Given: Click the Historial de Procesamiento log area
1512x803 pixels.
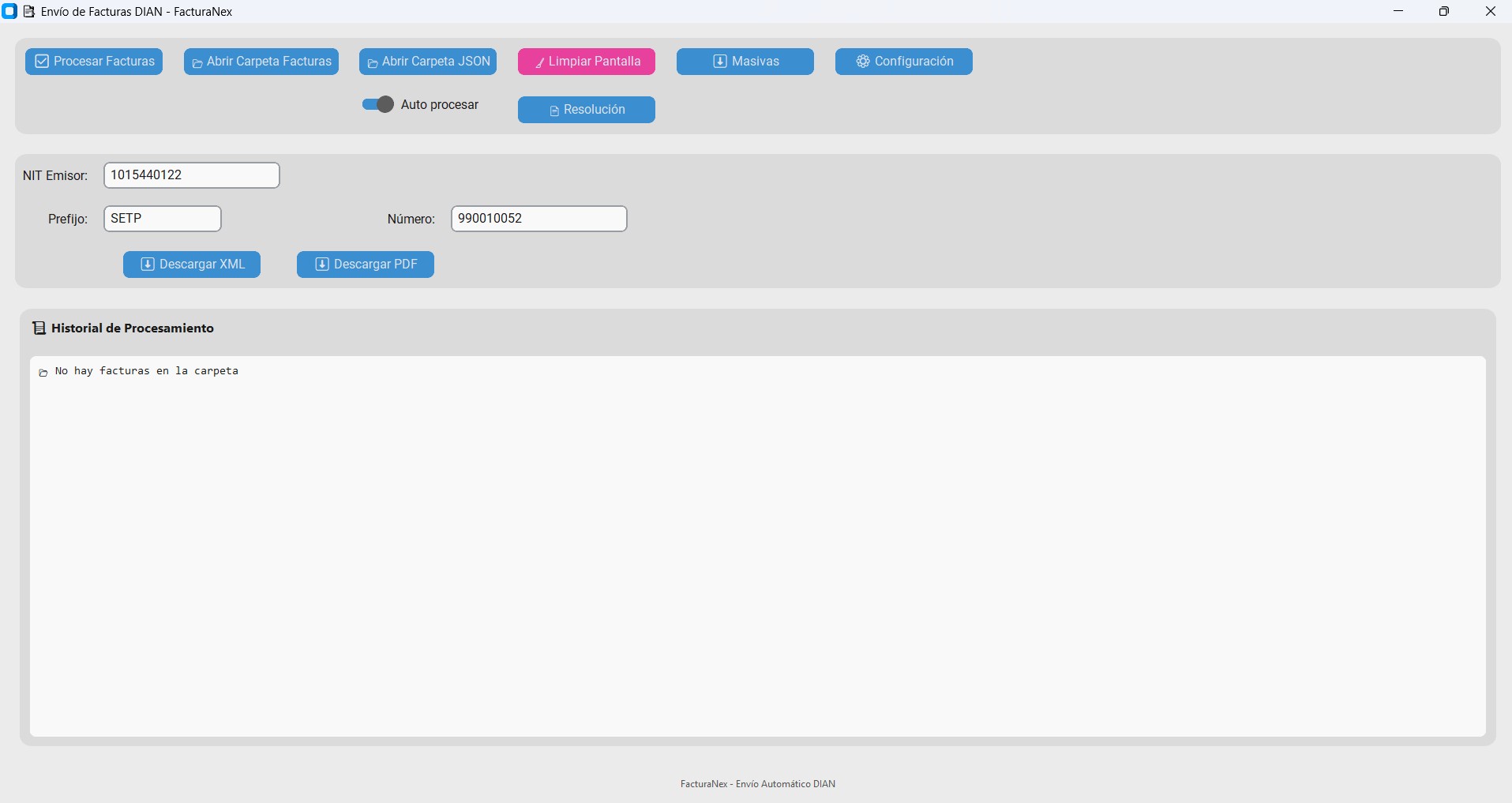Looking at the screenshot, I should tap(757, 546).
